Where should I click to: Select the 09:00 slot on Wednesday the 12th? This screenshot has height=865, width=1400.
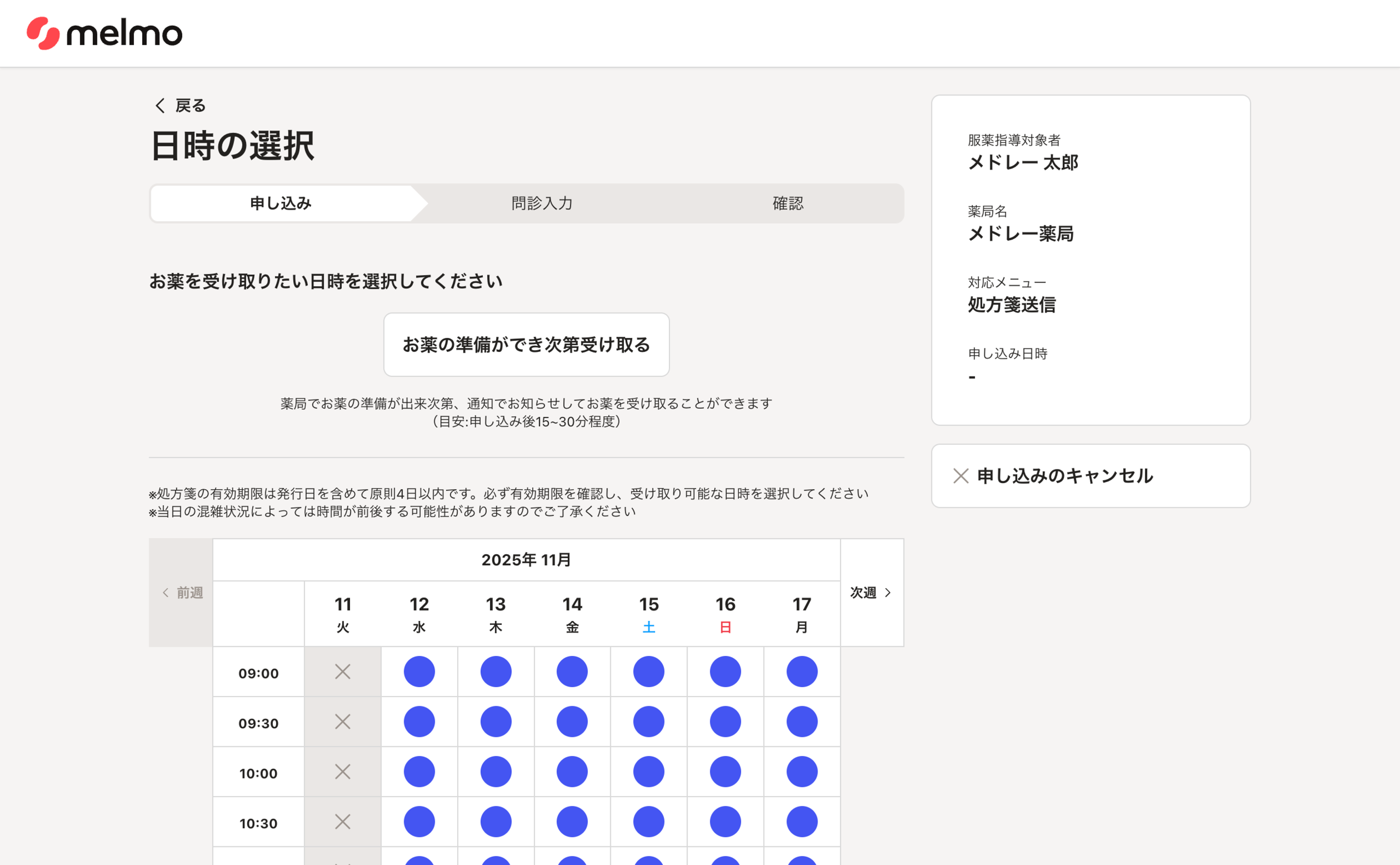[419, 672]
